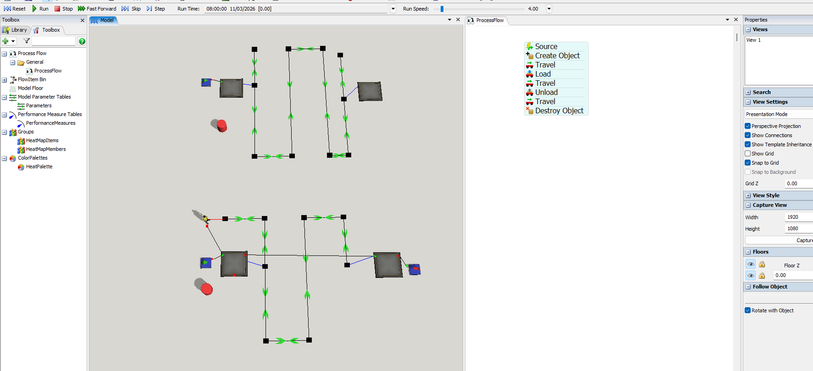Open the Run Time dropdown arrow
813x371 pixels.
point(393,9)
